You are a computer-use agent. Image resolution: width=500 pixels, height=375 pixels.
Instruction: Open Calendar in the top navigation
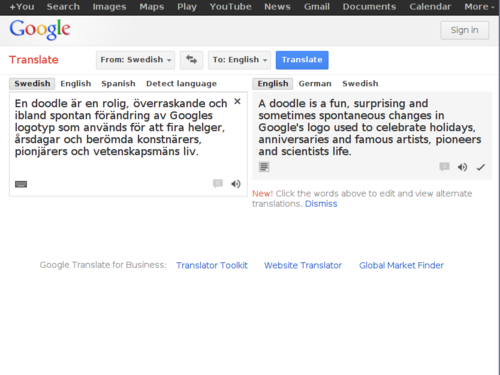click(x=430, y=7)
